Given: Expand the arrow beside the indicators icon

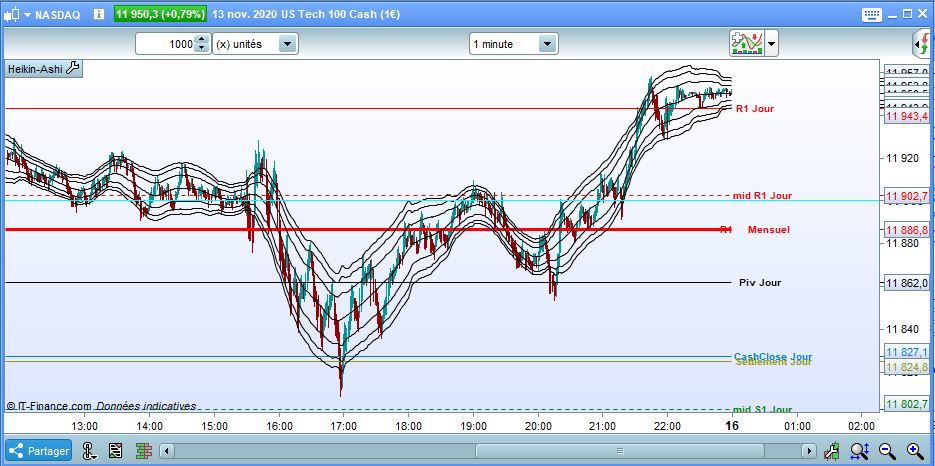Looking at the screenshot, I should (772, 44).
